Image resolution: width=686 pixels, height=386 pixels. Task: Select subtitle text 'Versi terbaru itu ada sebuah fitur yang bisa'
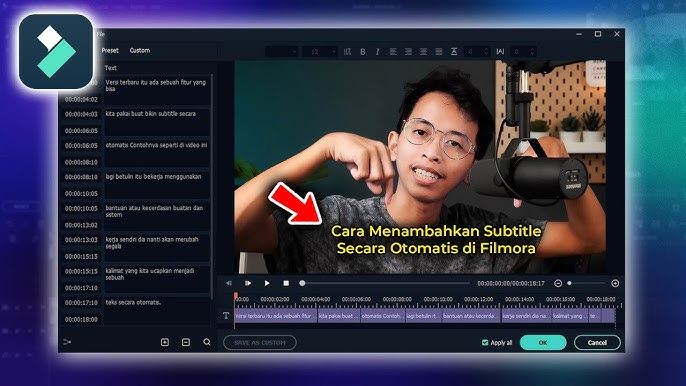pyautogui.click(x=157, y=91)
